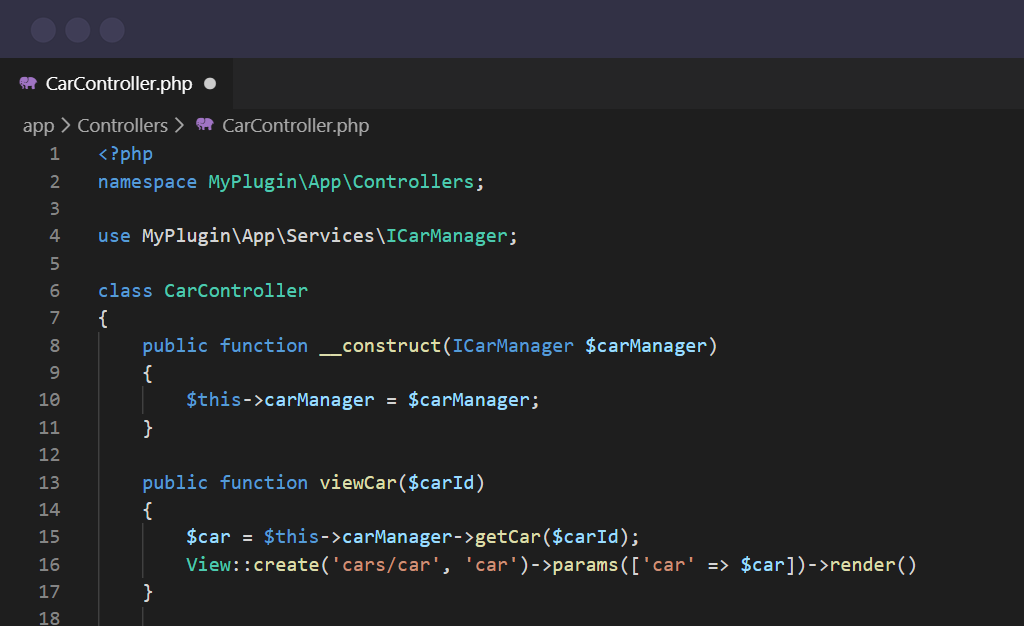Click the PHP elephant icon in the breadcrumb path

click(x=205, y=125)
